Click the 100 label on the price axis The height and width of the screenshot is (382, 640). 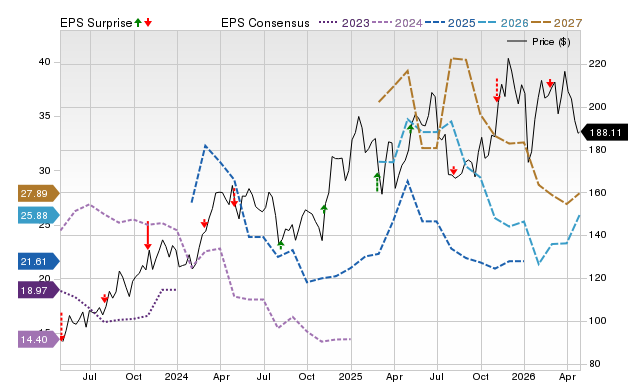coord(597,321)
